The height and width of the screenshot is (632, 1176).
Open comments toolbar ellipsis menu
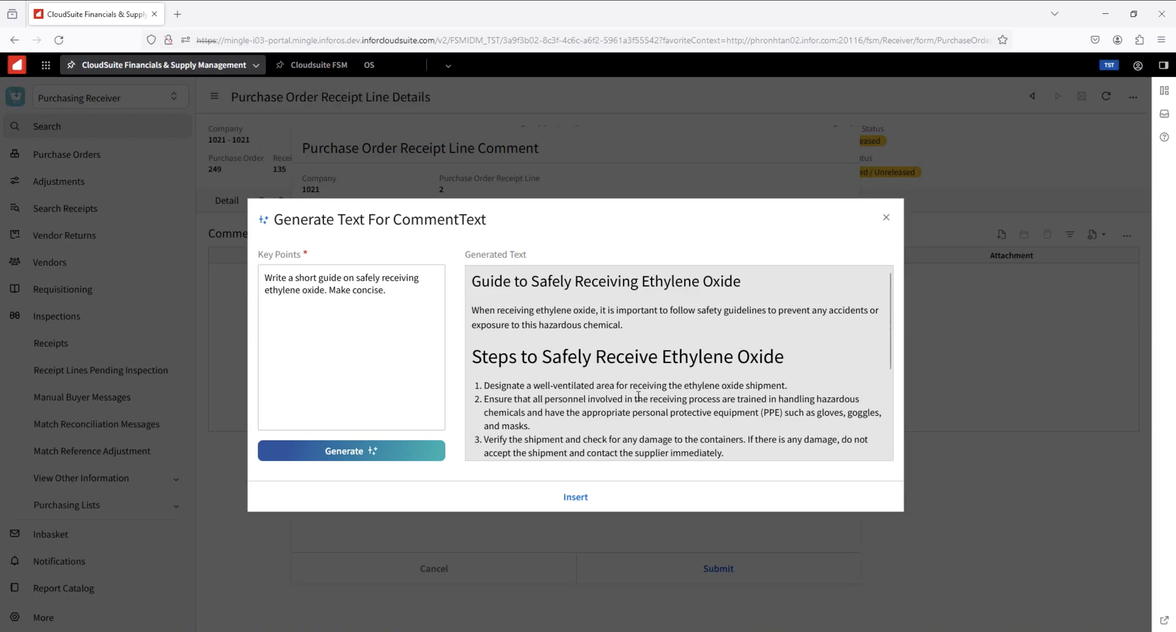click(x=1126, y=235)
